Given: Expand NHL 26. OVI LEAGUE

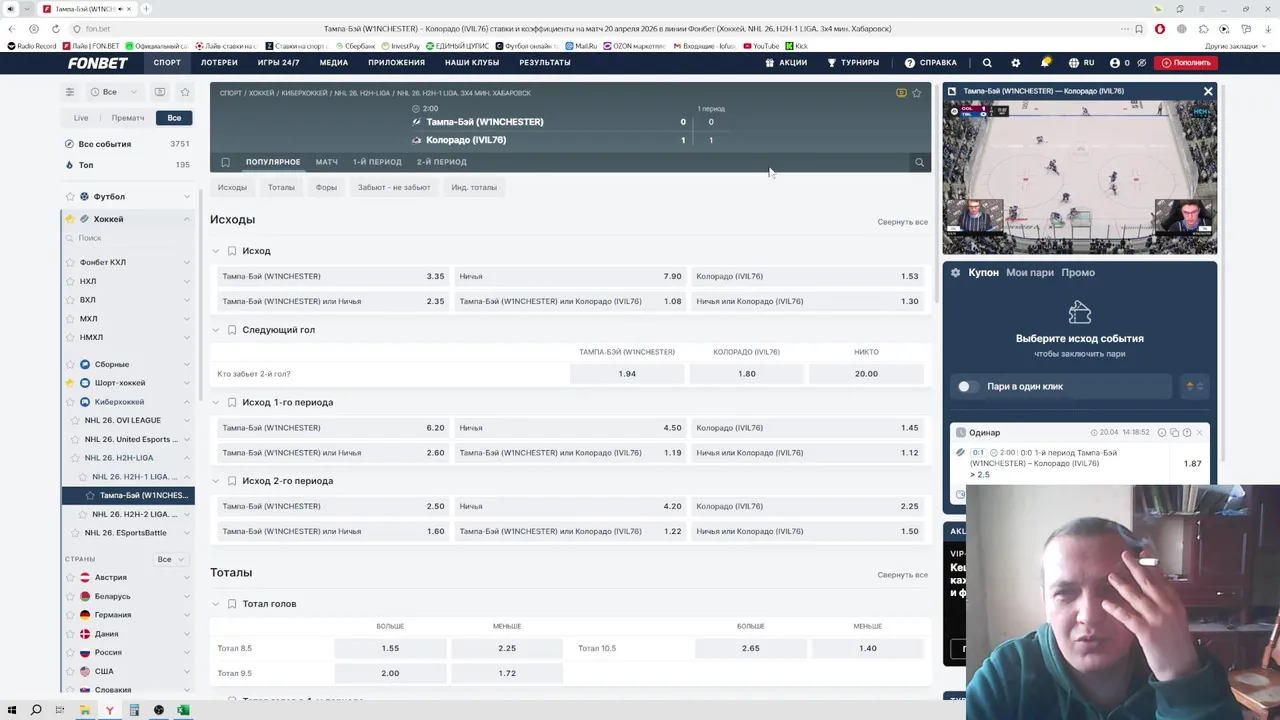Looking at the screenshot, I should click(186, 421).
